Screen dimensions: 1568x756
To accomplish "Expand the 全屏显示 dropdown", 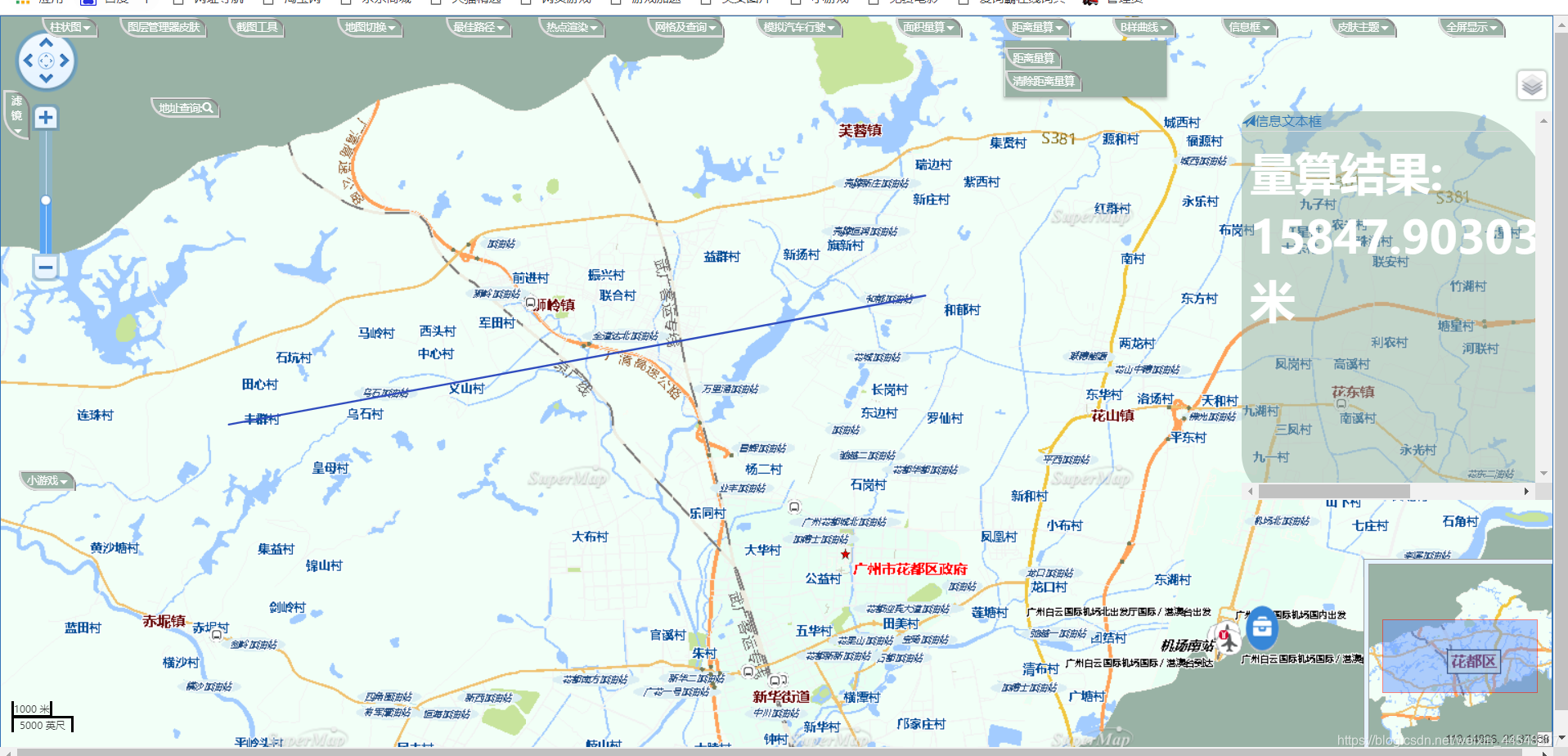I will point(1471,27).
